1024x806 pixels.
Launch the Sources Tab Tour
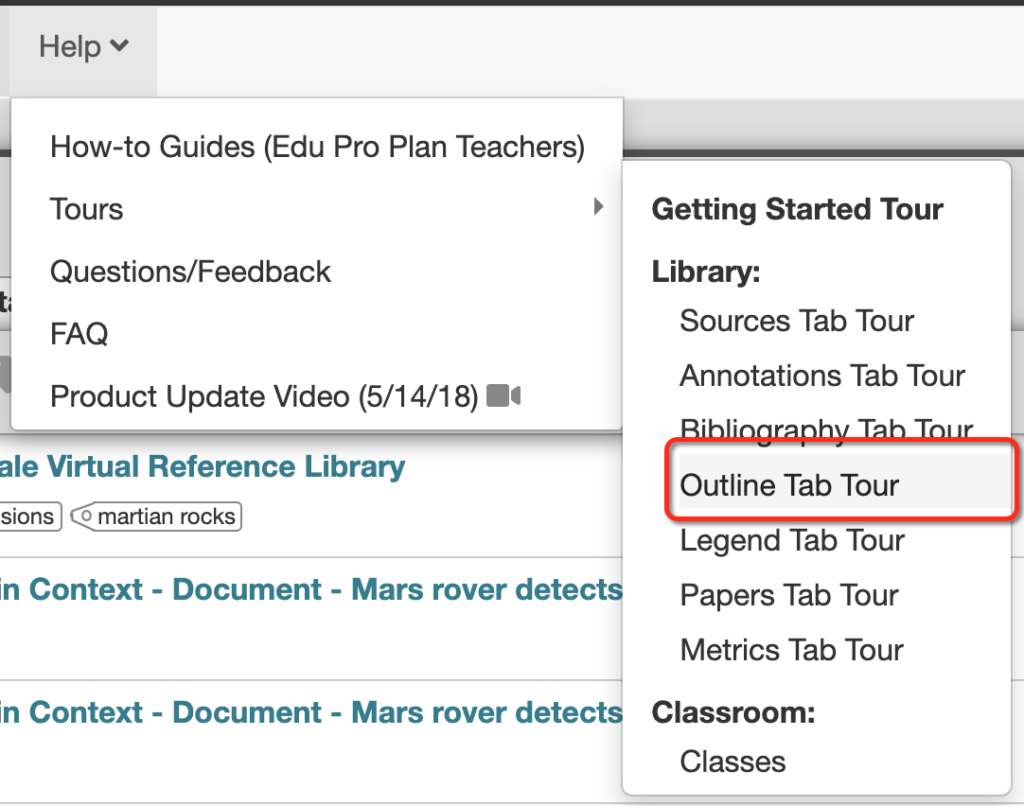pyautogui.click(x=797, y=321)
